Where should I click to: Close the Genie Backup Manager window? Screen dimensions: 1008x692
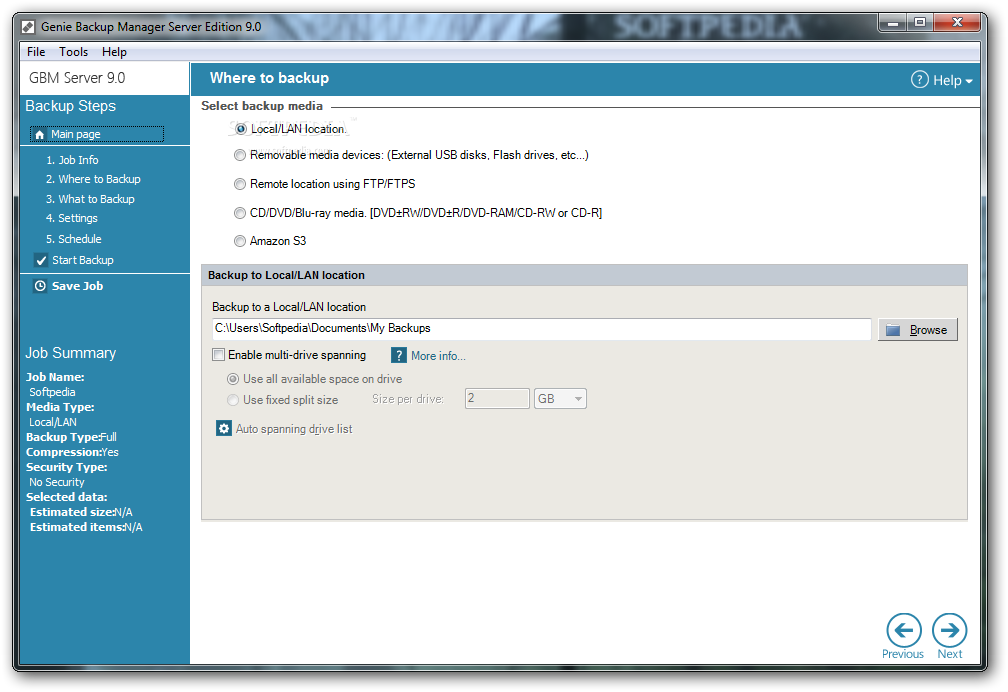957,23
